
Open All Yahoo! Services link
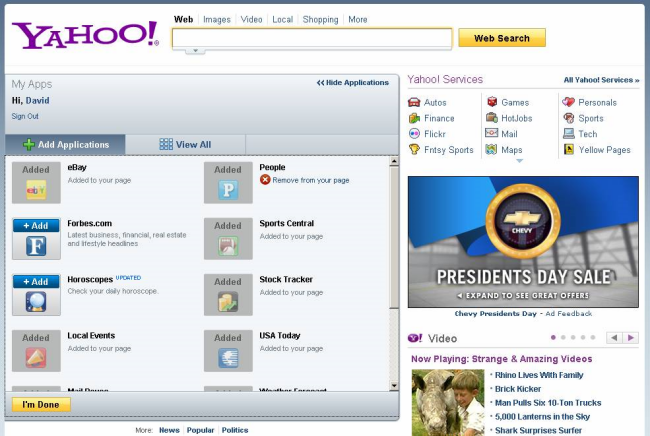tap(601, 80)
